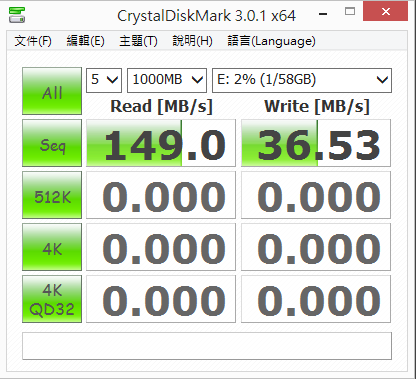The height and width of the screenshot is (379, 416).
Task: Minimize the CrystalDiskMark window
Action: click(323, 13)
